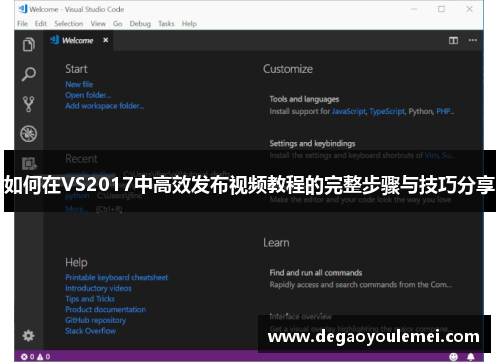Open the Search view icon
This screenshot has height=362, width=500.
(x=29, y=74)
